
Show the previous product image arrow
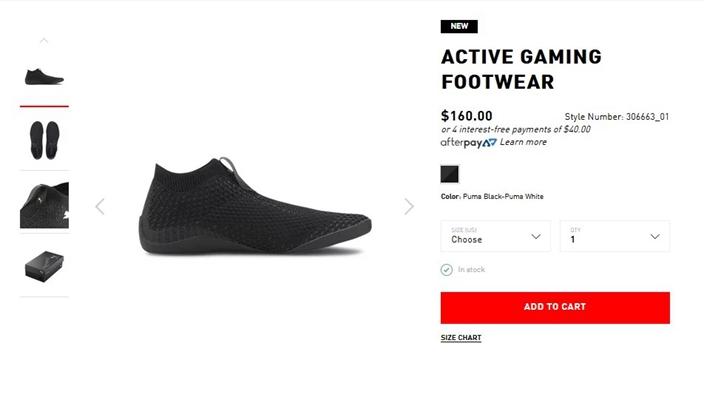pos(100,207)
